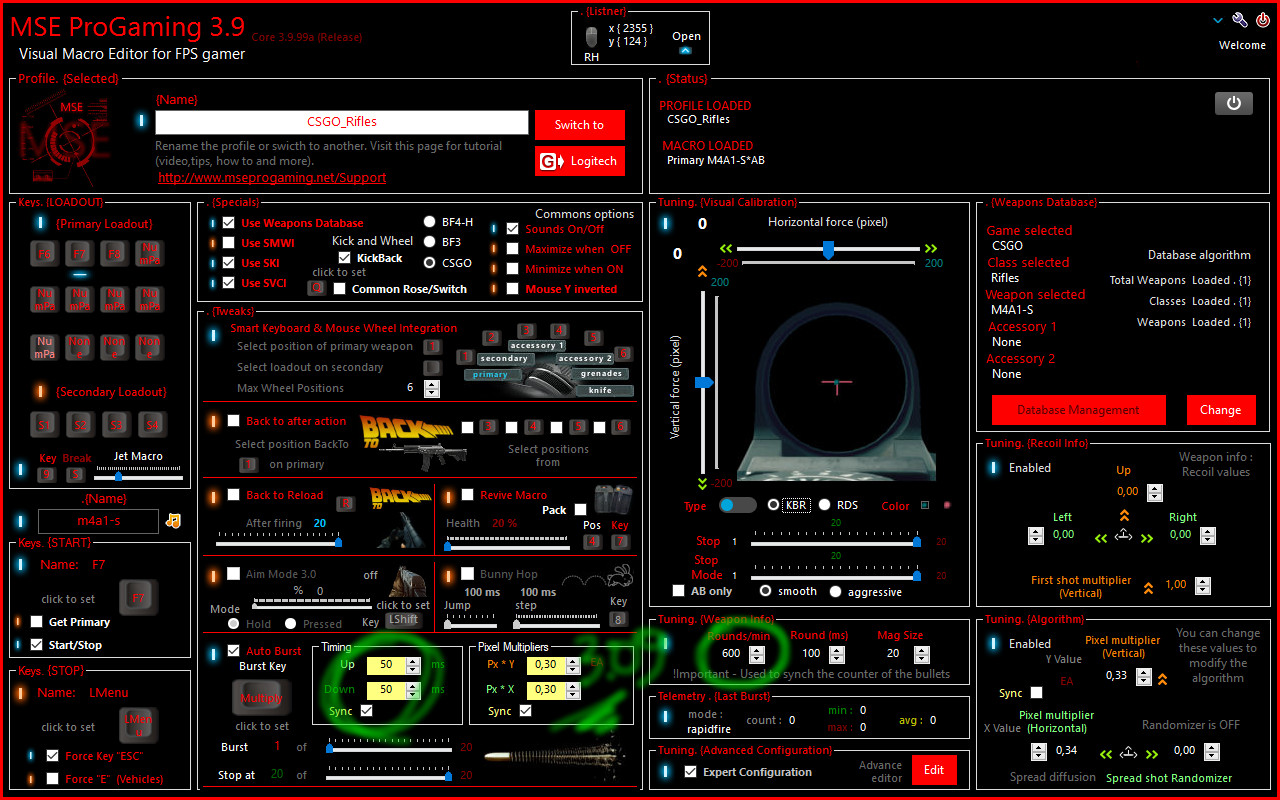Click the F8 primary loadout key
Image resolution: width=1280 pixels, height=800 pixels.
115,253
